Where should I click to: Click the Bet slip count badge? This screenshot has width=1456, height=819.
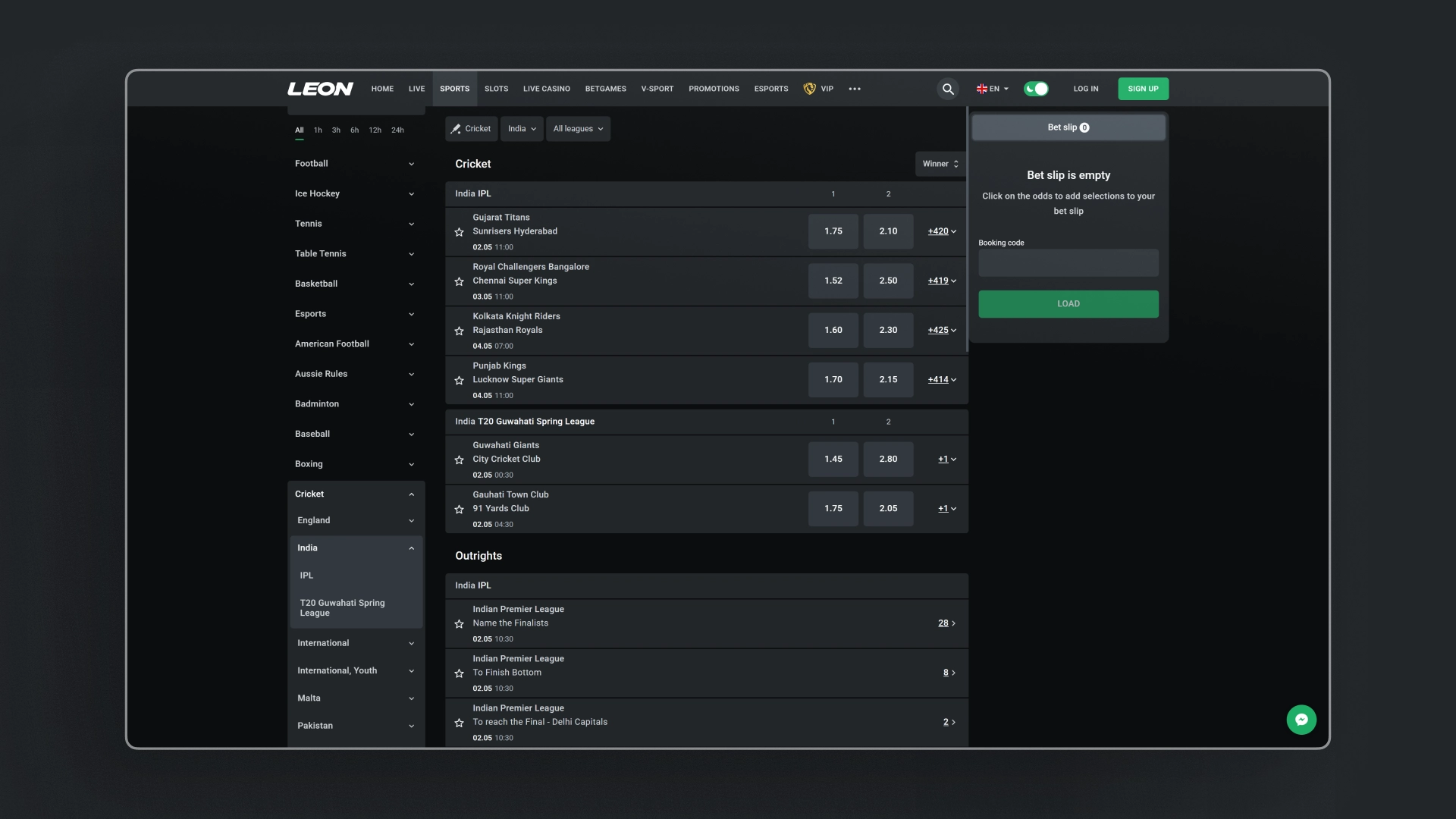coord(1084,127)
